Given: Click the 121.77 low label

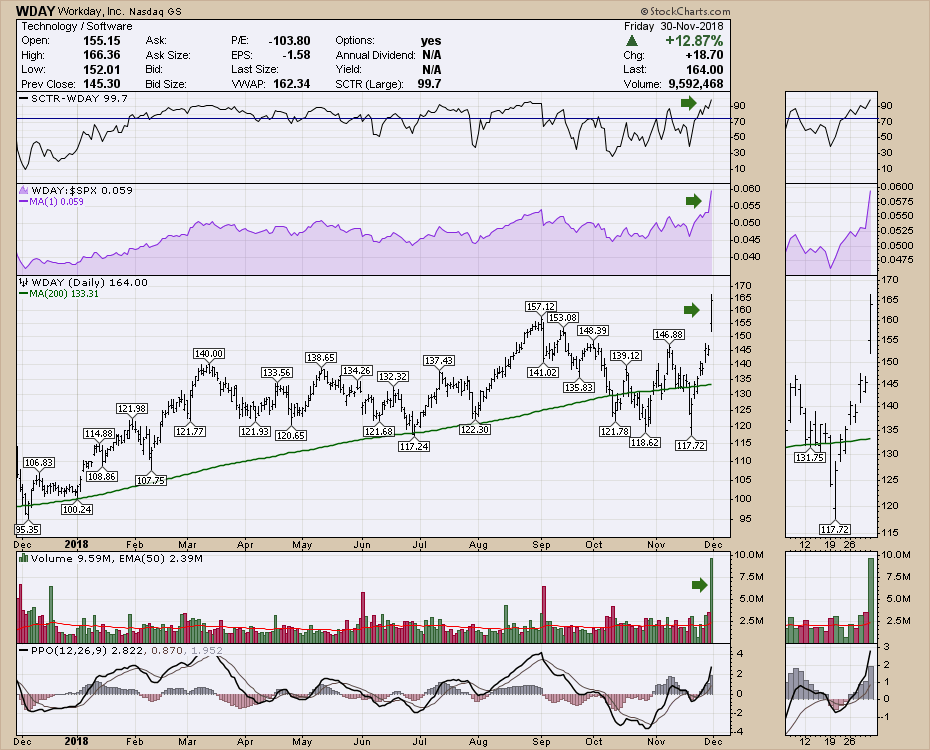Looking at the screenshot, I should point(190,431).
